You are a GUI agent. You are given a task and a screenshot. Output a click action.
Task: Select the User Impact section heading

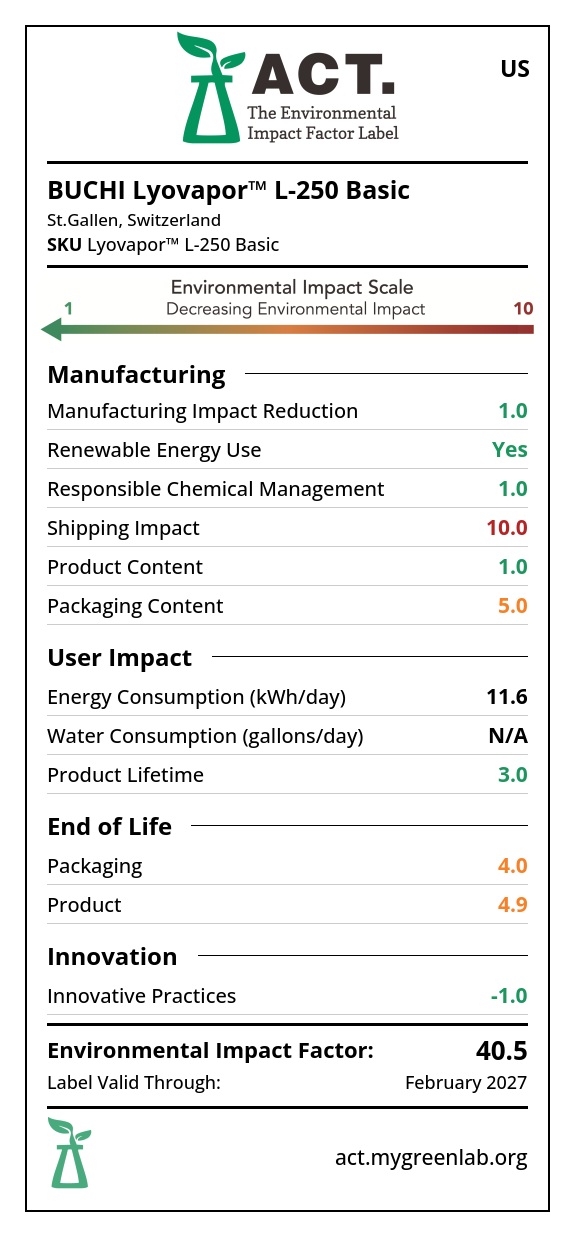120,658
